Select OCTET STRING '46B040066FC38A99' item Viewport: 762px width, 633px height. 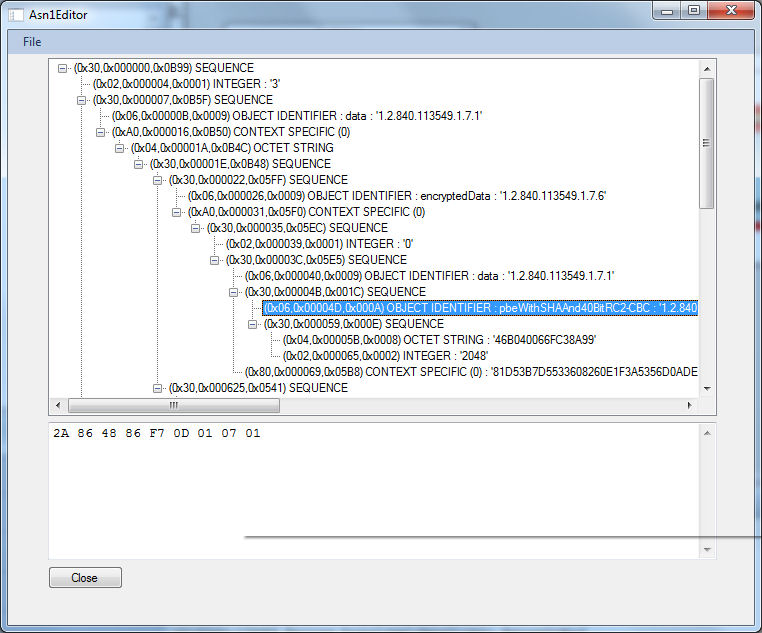point(440,340)
